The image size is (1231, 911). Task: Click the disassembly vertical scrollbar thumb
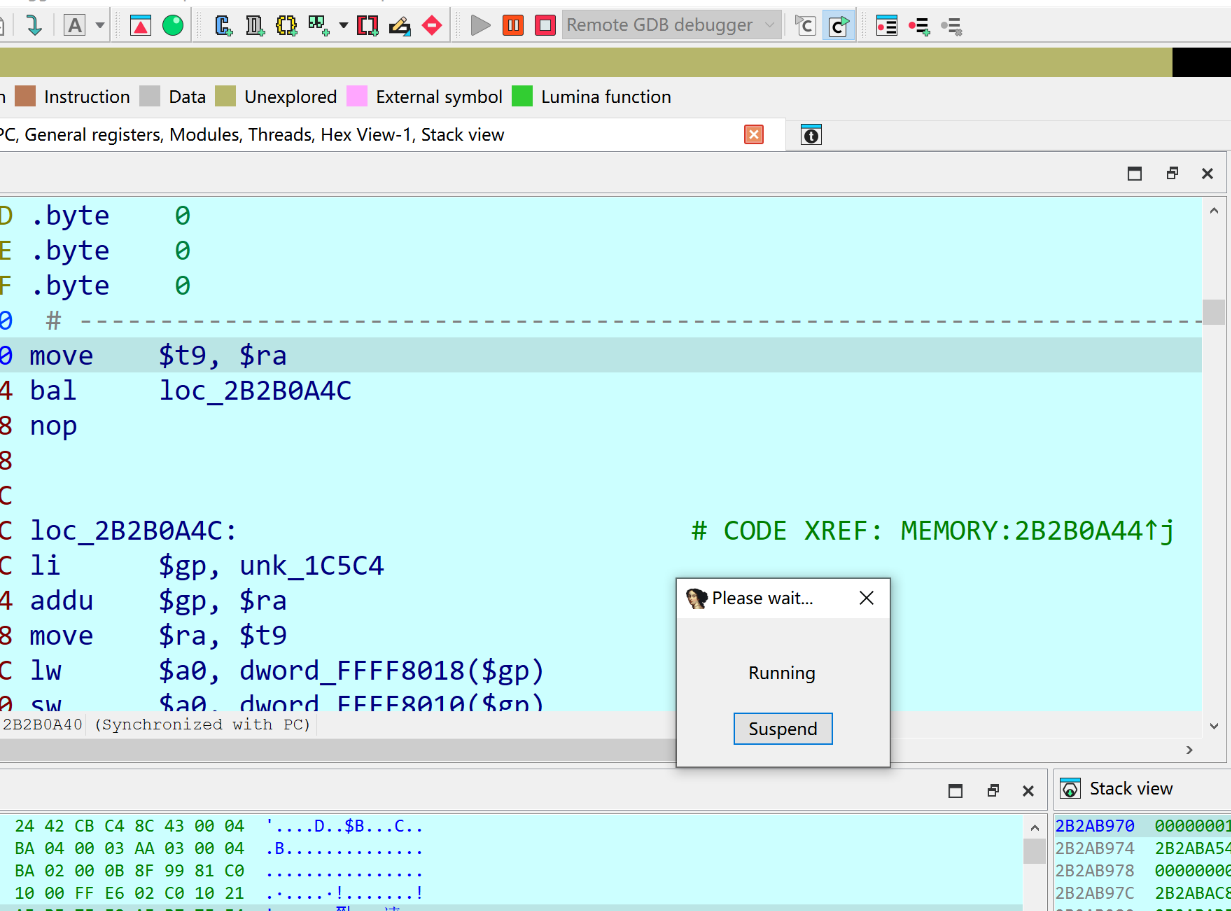[1214, 312]
